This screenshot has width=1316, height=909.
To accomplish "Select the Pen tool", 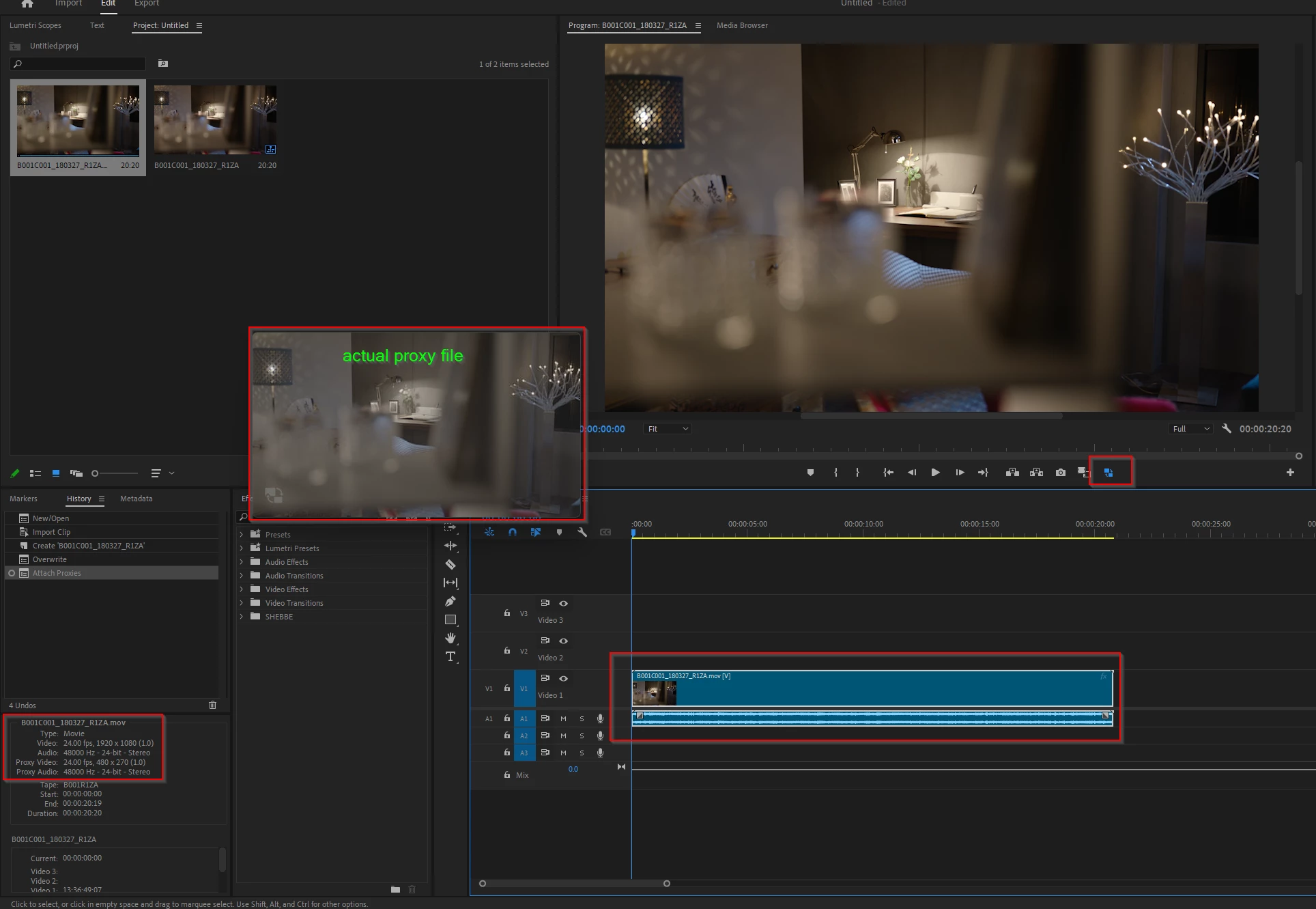I will point(450,601).
